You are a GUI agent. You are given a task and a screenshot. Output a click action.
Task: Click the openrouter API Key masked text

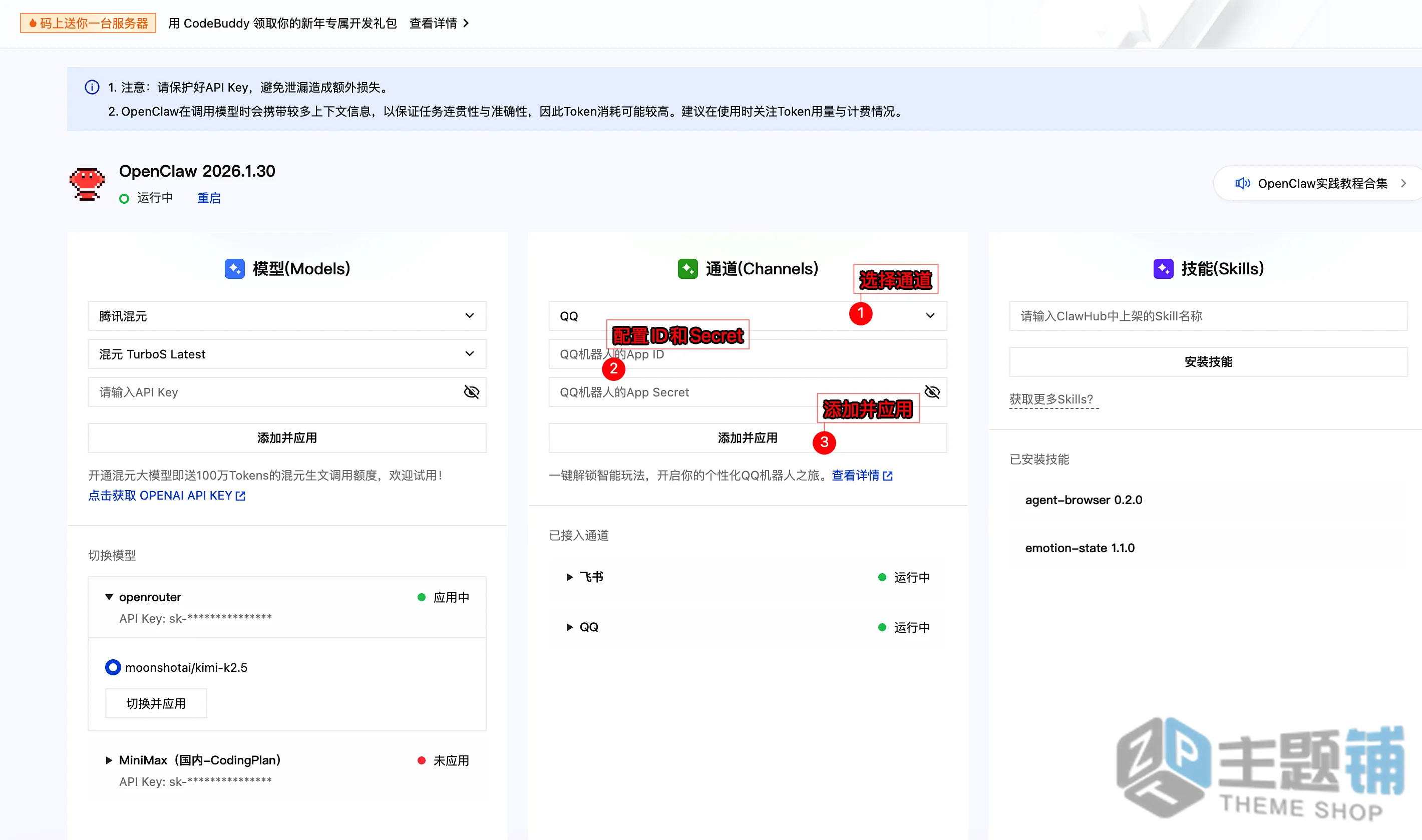point(195,618)
